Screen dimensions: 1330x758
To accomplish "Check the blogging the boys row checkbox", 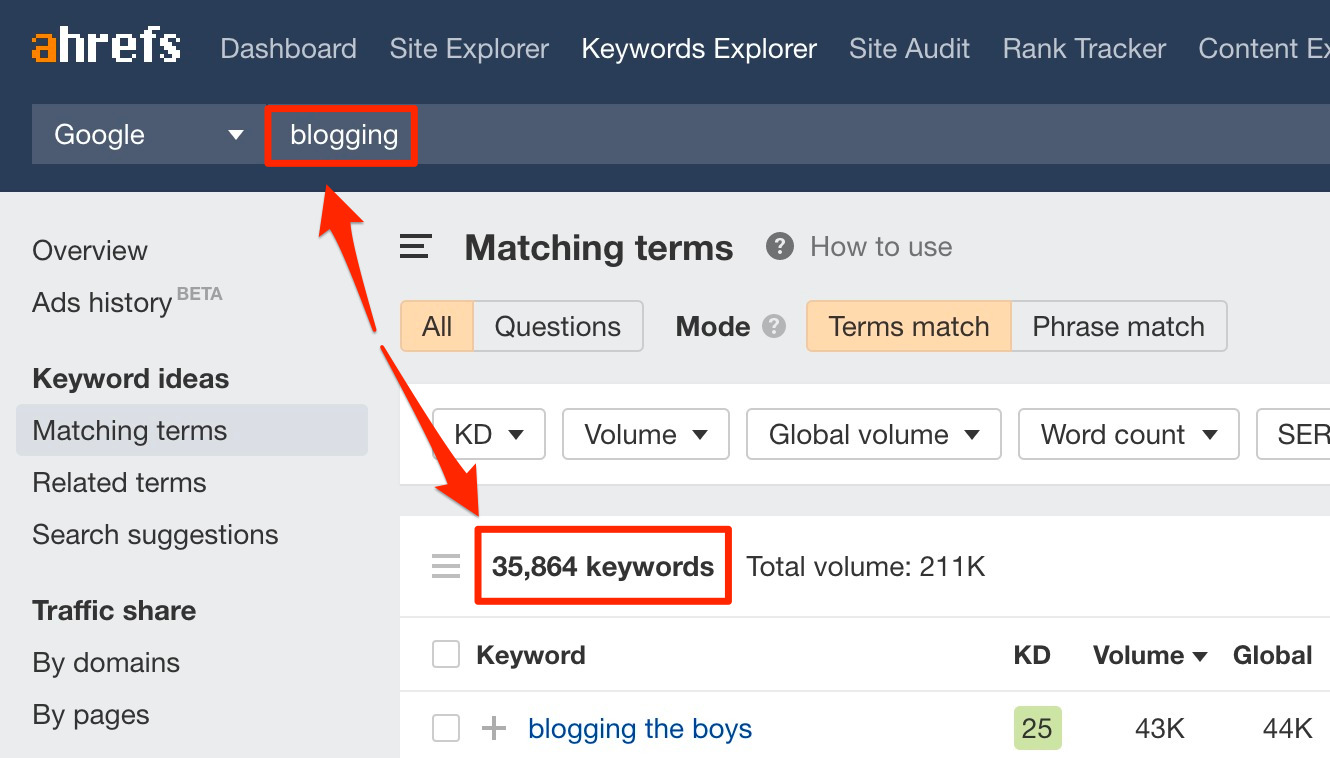I will (x=446, y=729).
